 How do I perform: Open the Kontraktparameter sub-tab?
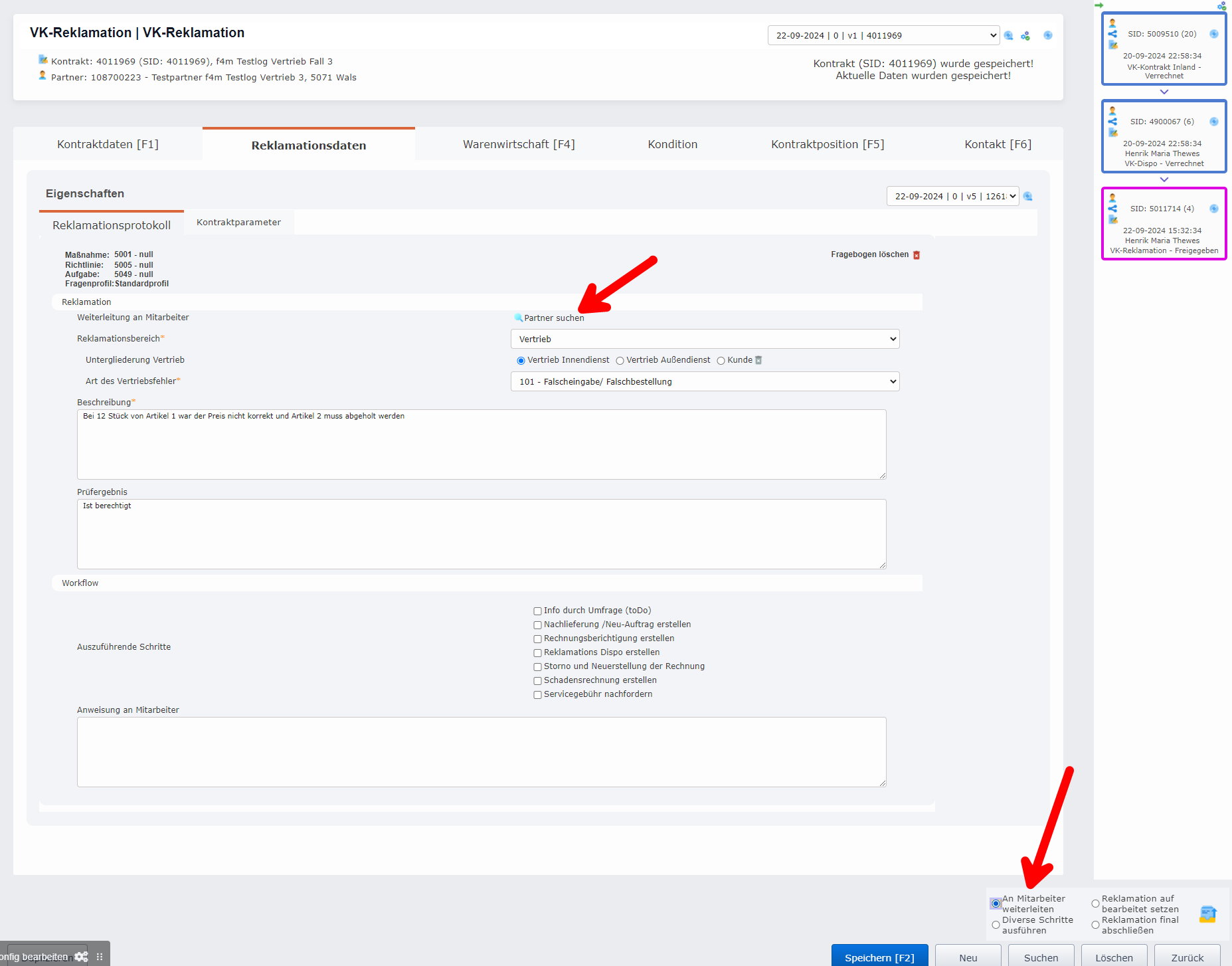pyautogui.click(x=238, y=223)
